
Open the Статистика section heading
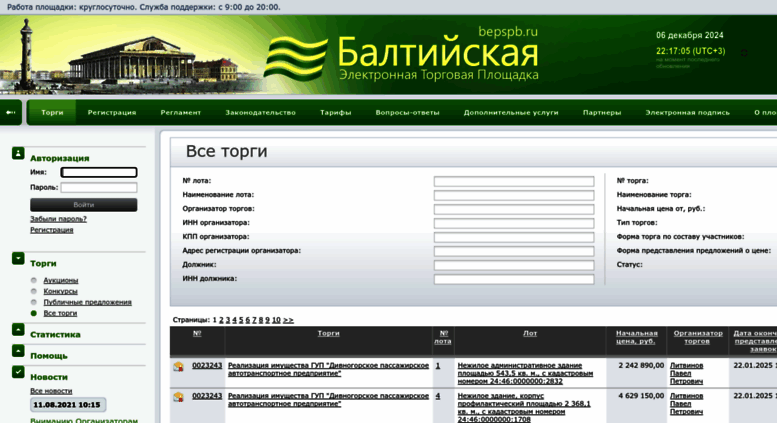[55, 335]
